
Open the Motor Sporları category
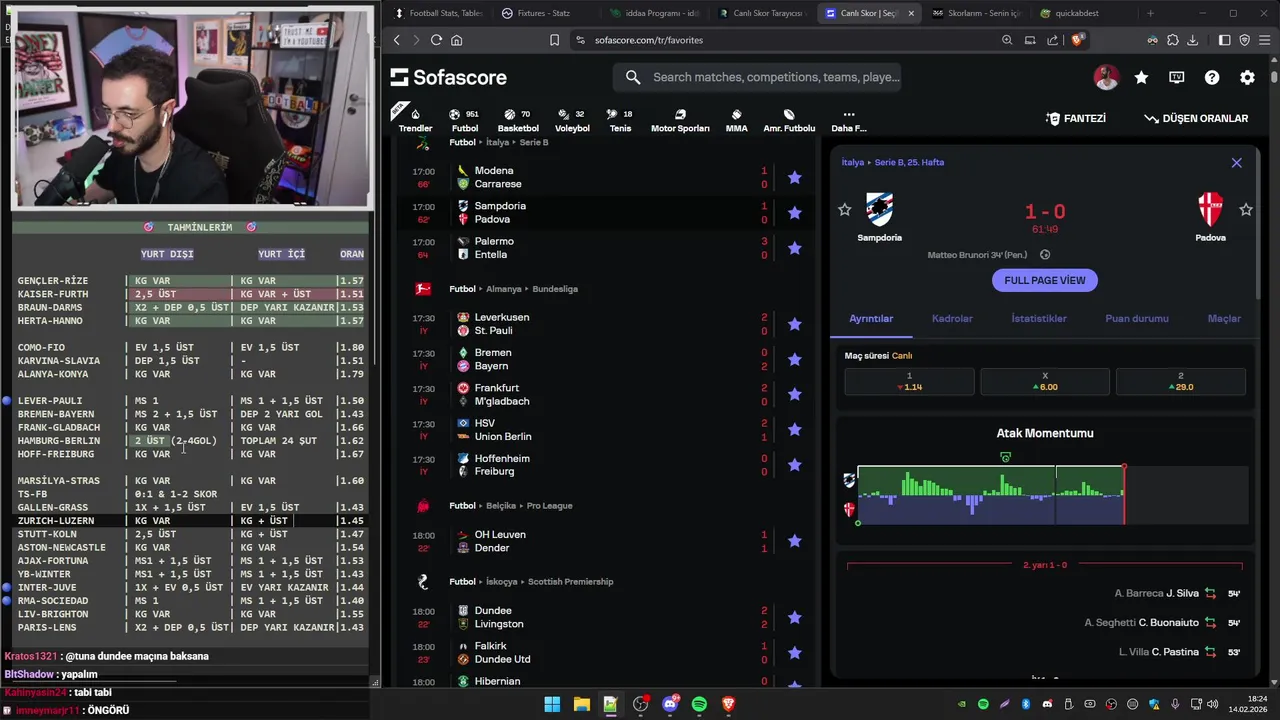click(x=680, y=119)
